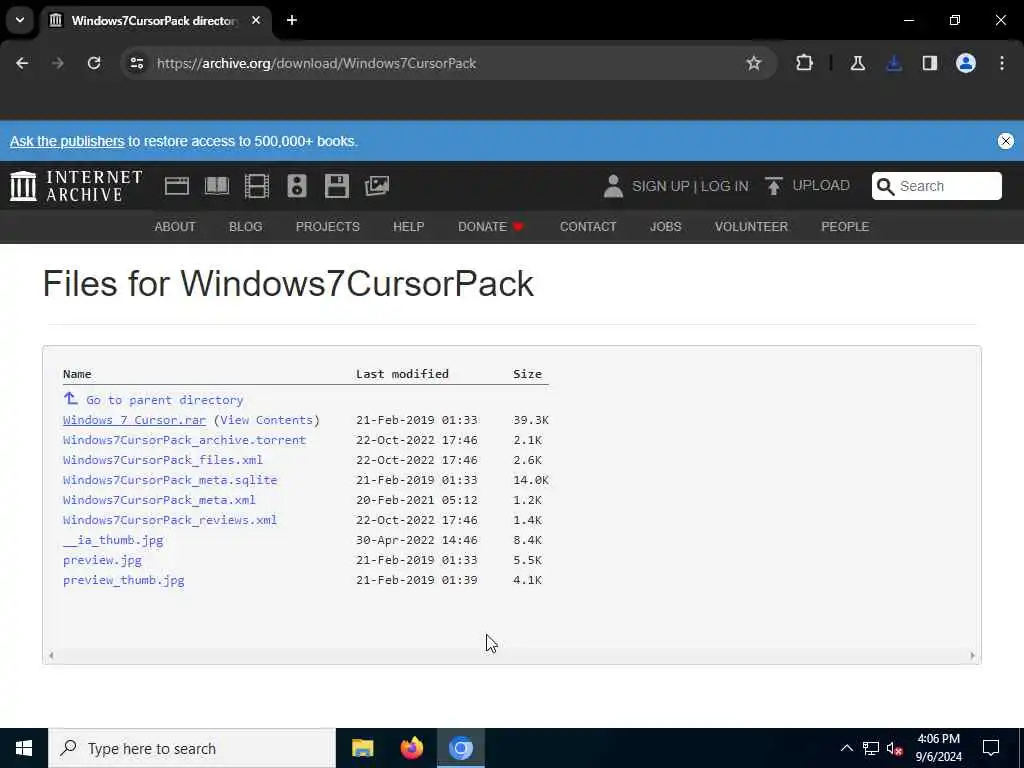The image size is (1024, 768).
Task: Close the Windows7CursorPack tab
Action: pyautogui.click(x=256, y=20)
